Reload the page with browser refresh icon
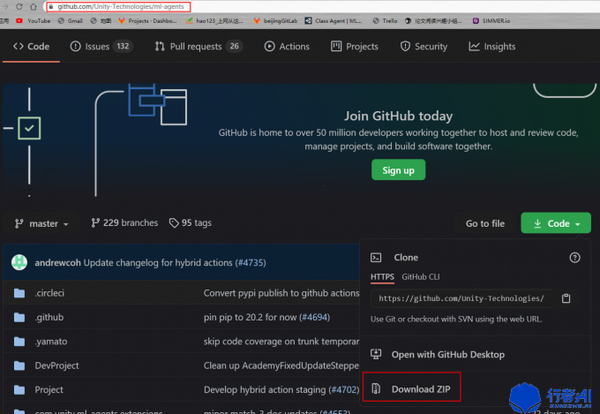Screen dimensions: 600x414 (x=19, y=7)
